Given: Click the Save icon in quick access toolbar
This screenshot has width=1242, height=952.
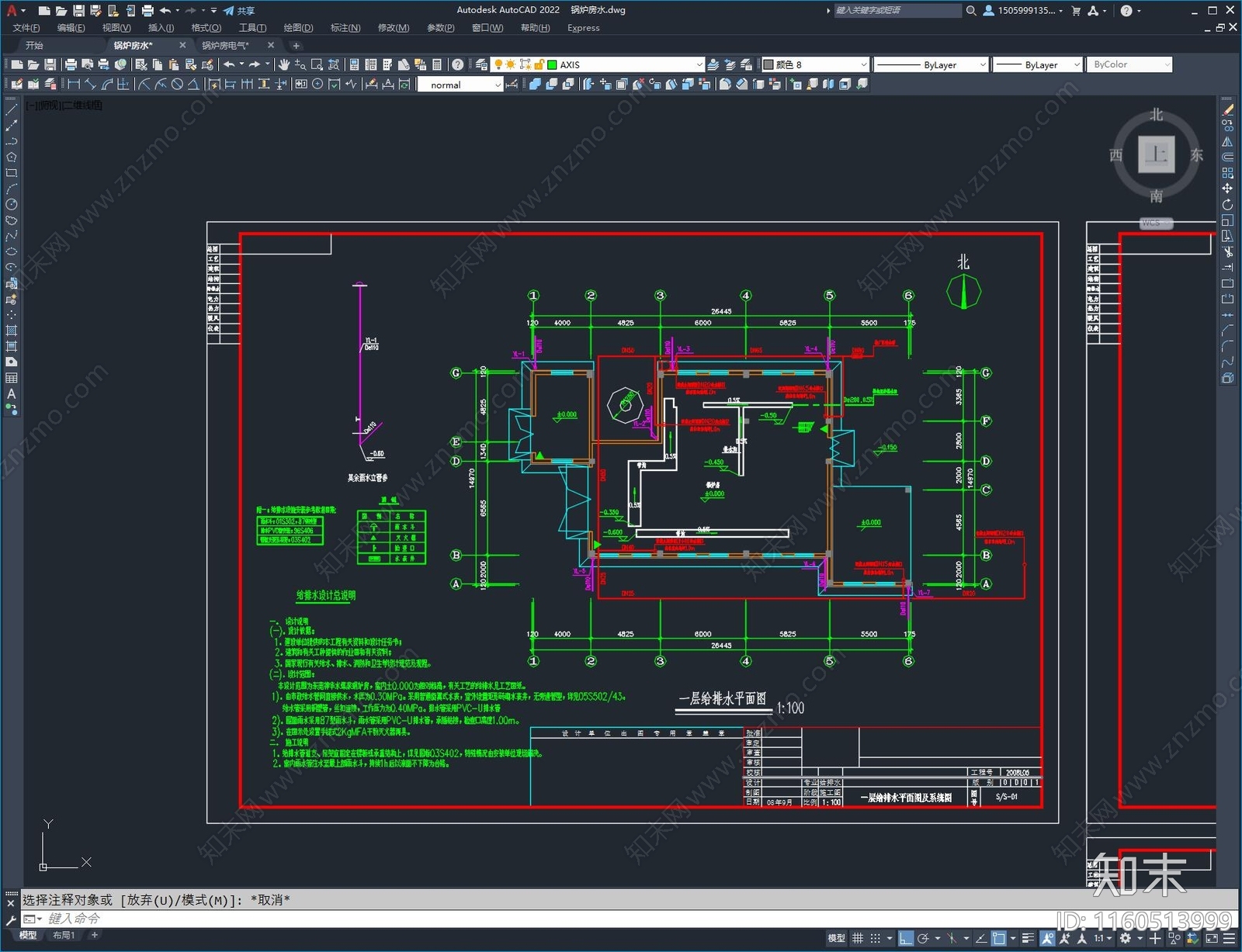Looking at the screenshot, I should coord(78,11).
